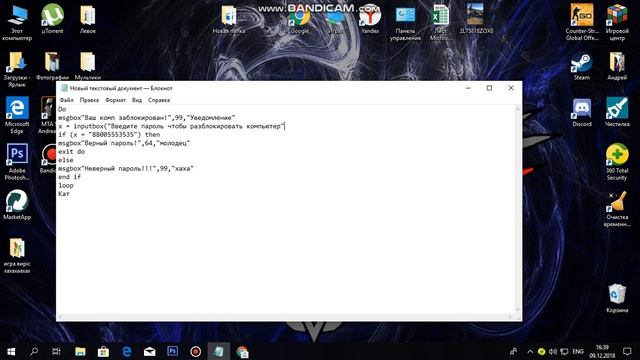The image size is (640, 360).
Task: Maximize the Notepad window
Action: 489,88
